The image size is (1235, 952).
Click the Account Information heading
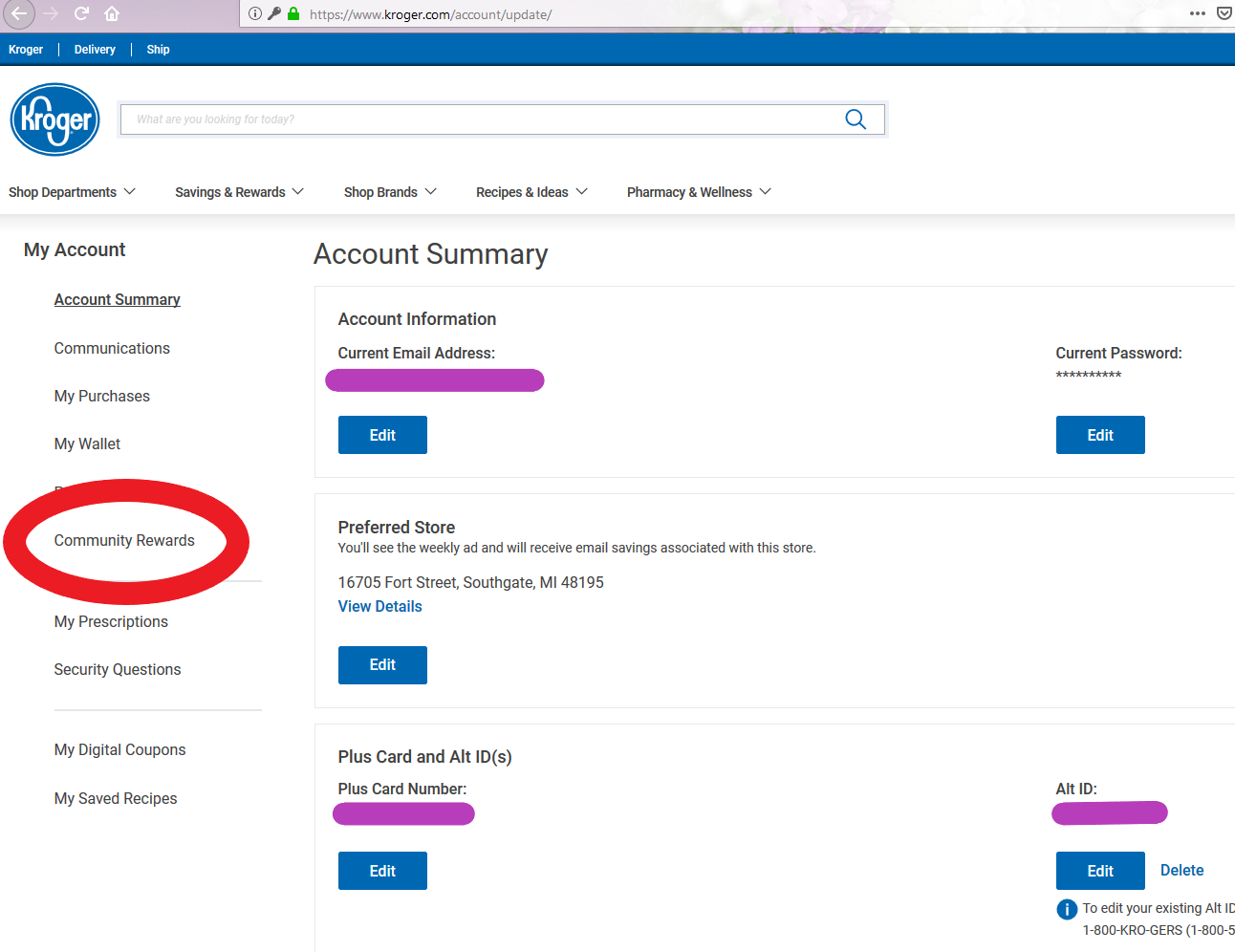pyautogui.click(x=417, y=319)
